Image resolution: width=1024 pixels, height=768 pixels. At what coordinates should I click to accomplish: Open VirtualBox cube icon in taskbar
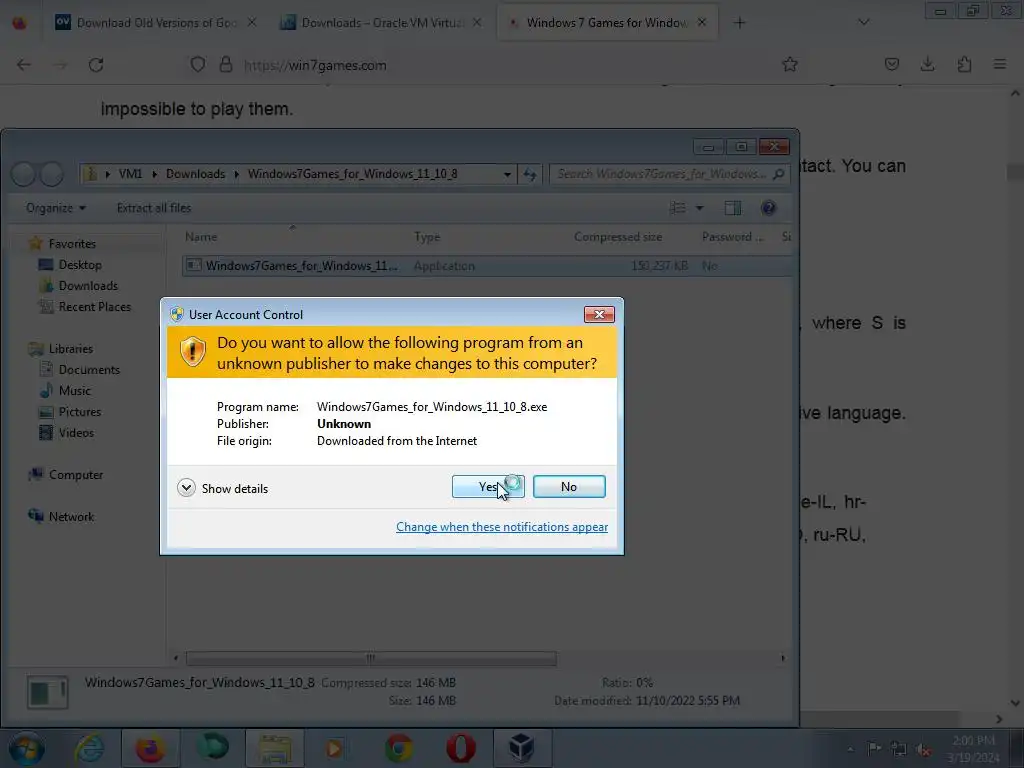(522, 748)
